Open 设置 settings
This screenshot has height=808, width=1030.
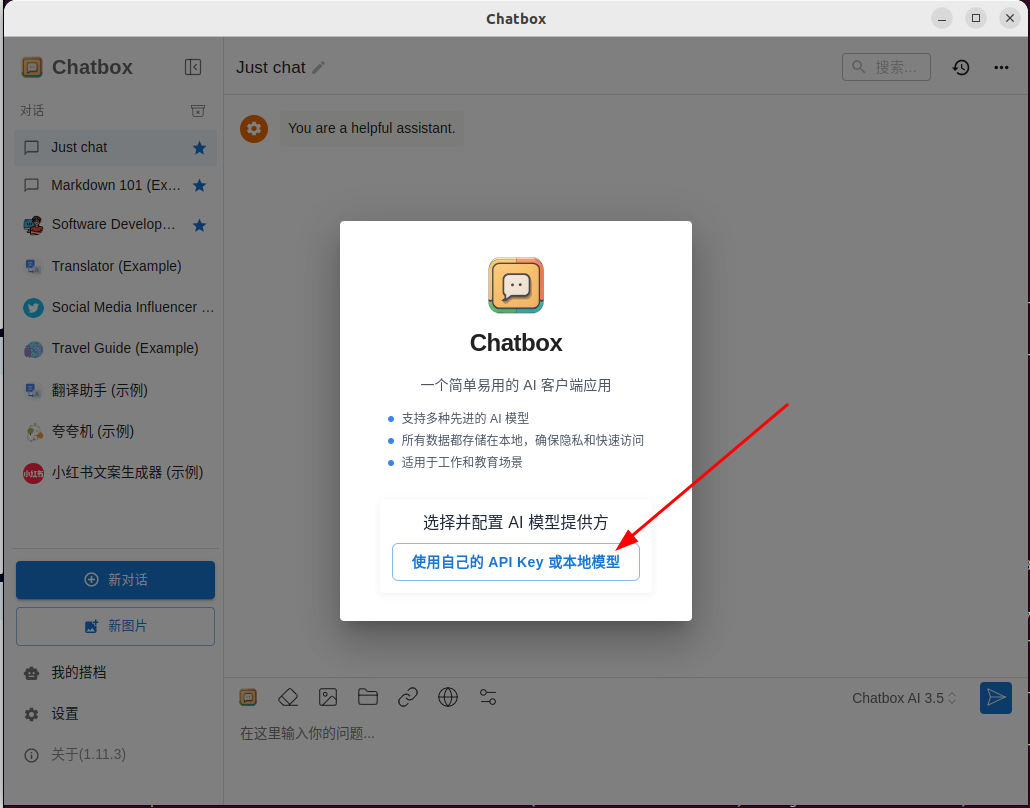pos(116,714)
